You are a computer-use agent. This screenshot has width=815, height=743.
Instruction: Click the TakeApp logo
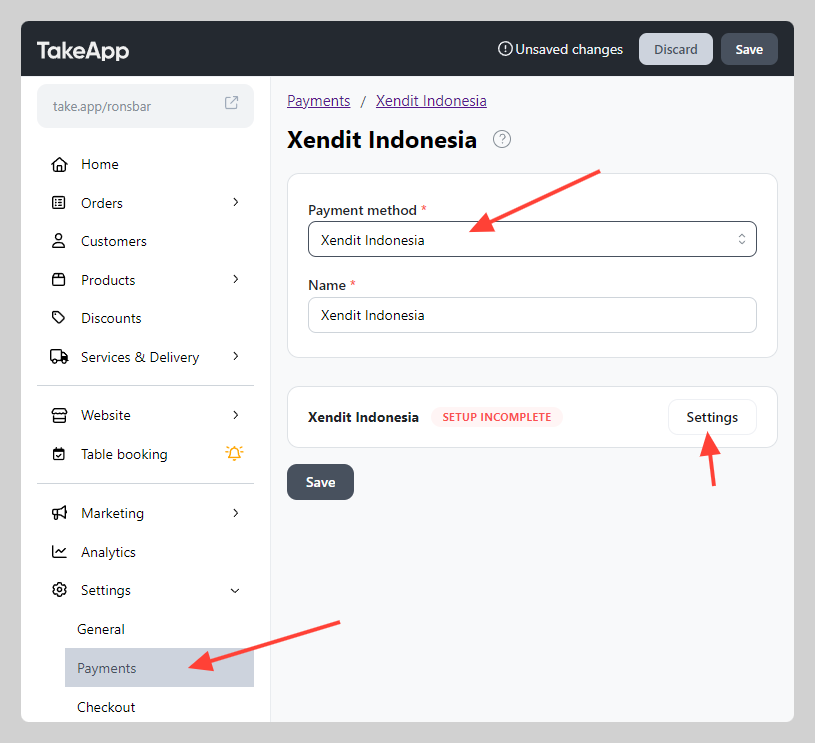click(83, 50)
